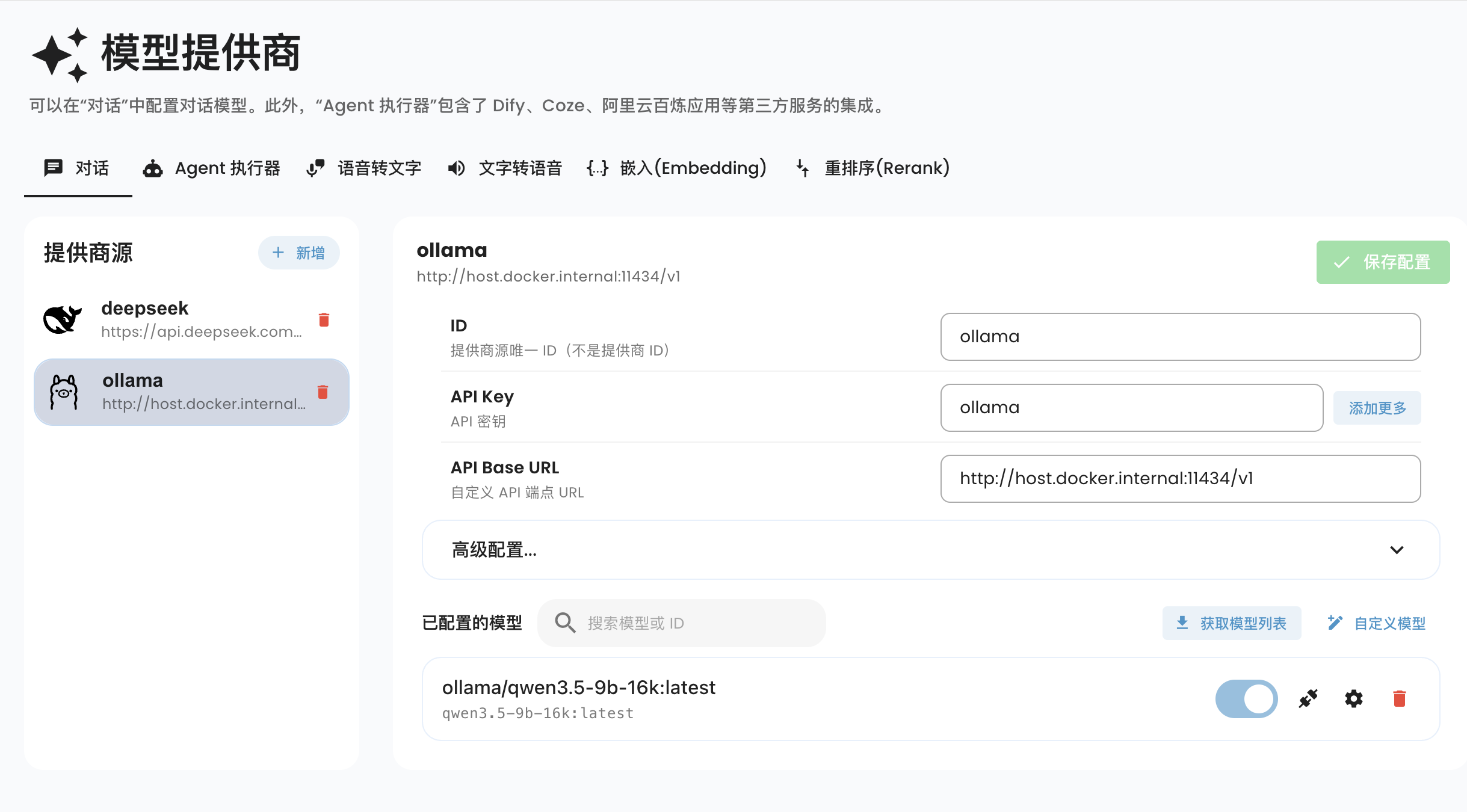
Task: Delete the deepseek provider source
Action: (x=324, y=319)
